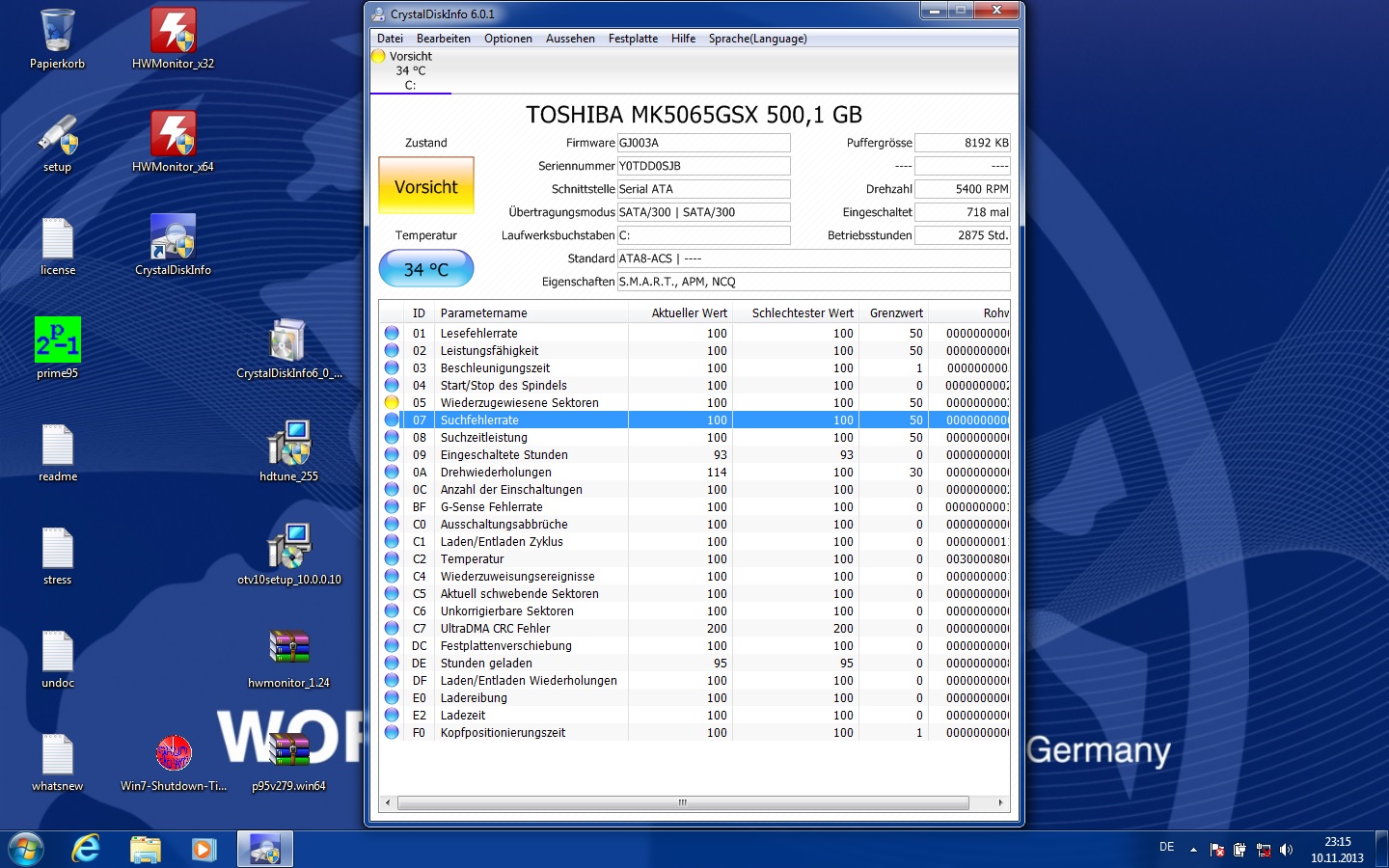The height and width of the screenshot is (868, 1389).
Task: Show hidden tray icons arrow
Action: [x=1193, y=850]
